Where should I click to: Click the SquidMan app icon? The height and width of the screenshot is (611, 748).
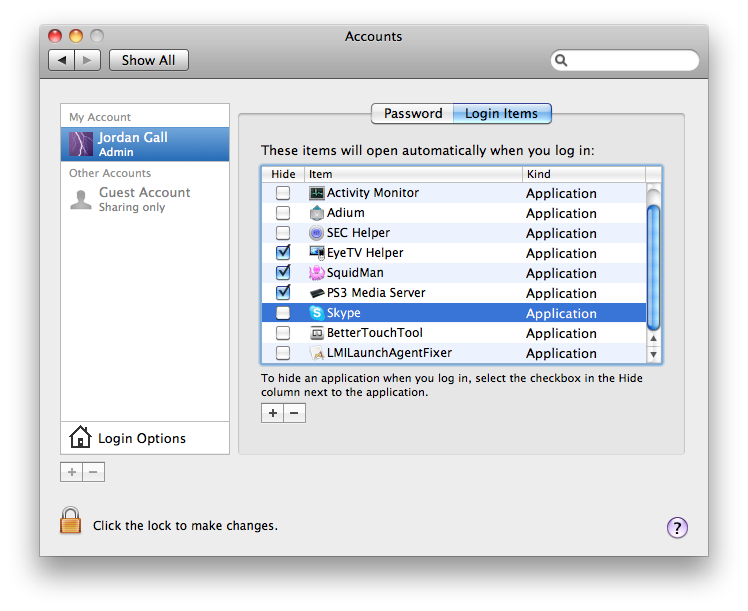pyautogui.click(x=317, y=273)
